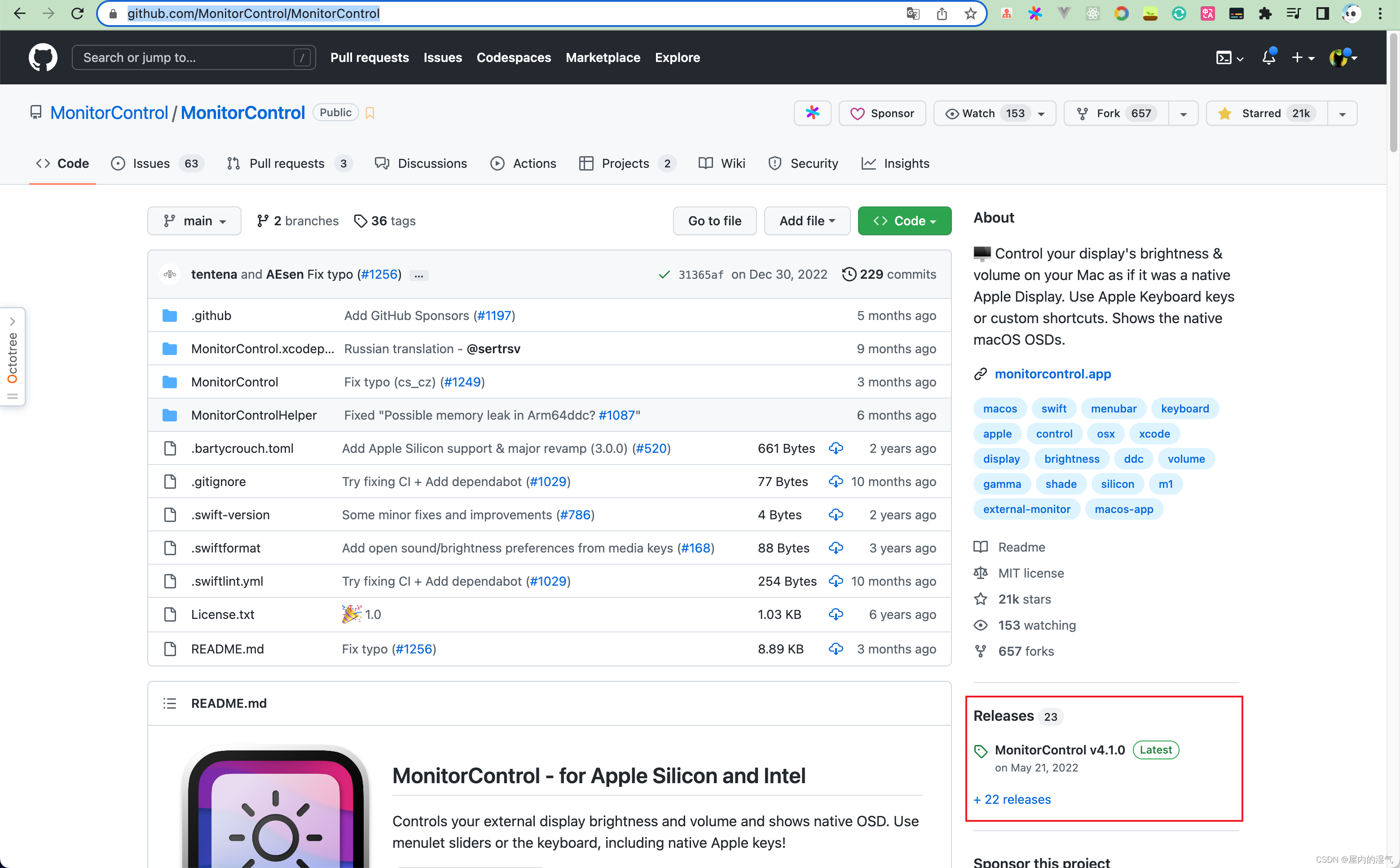
Task: Focus the Search or jump to field
Action: 194,57
